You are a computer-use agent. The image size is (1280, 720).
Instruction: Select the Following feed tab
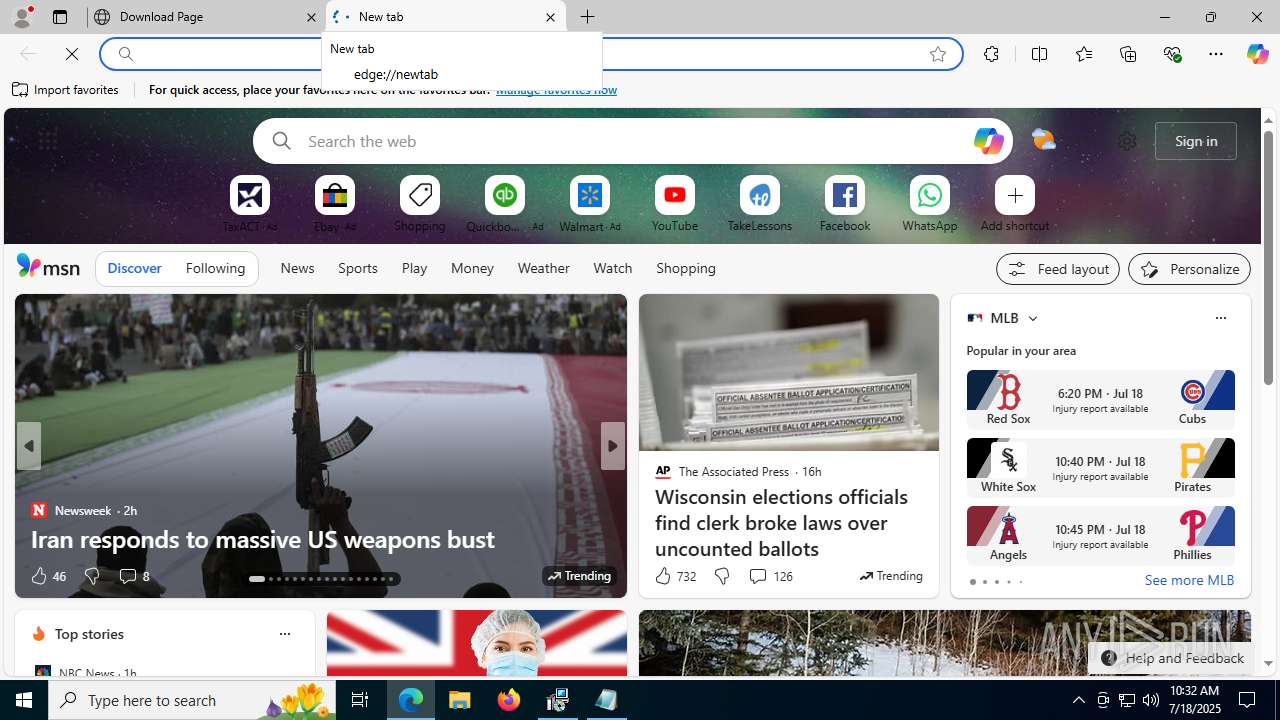pyautogui.click(x=215, y=269)
